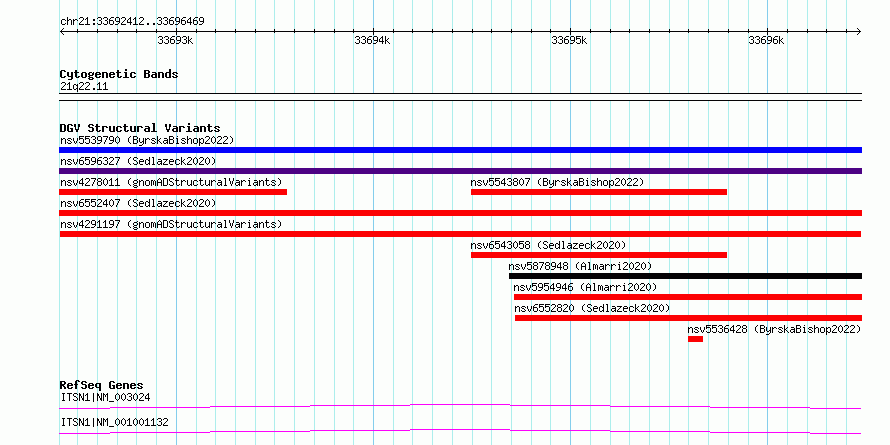The height and width of the screenshot is (445, 890).
Task: Open the nsv4291197 (gnomADStructuralVariants) label
Action: point(171,224)
